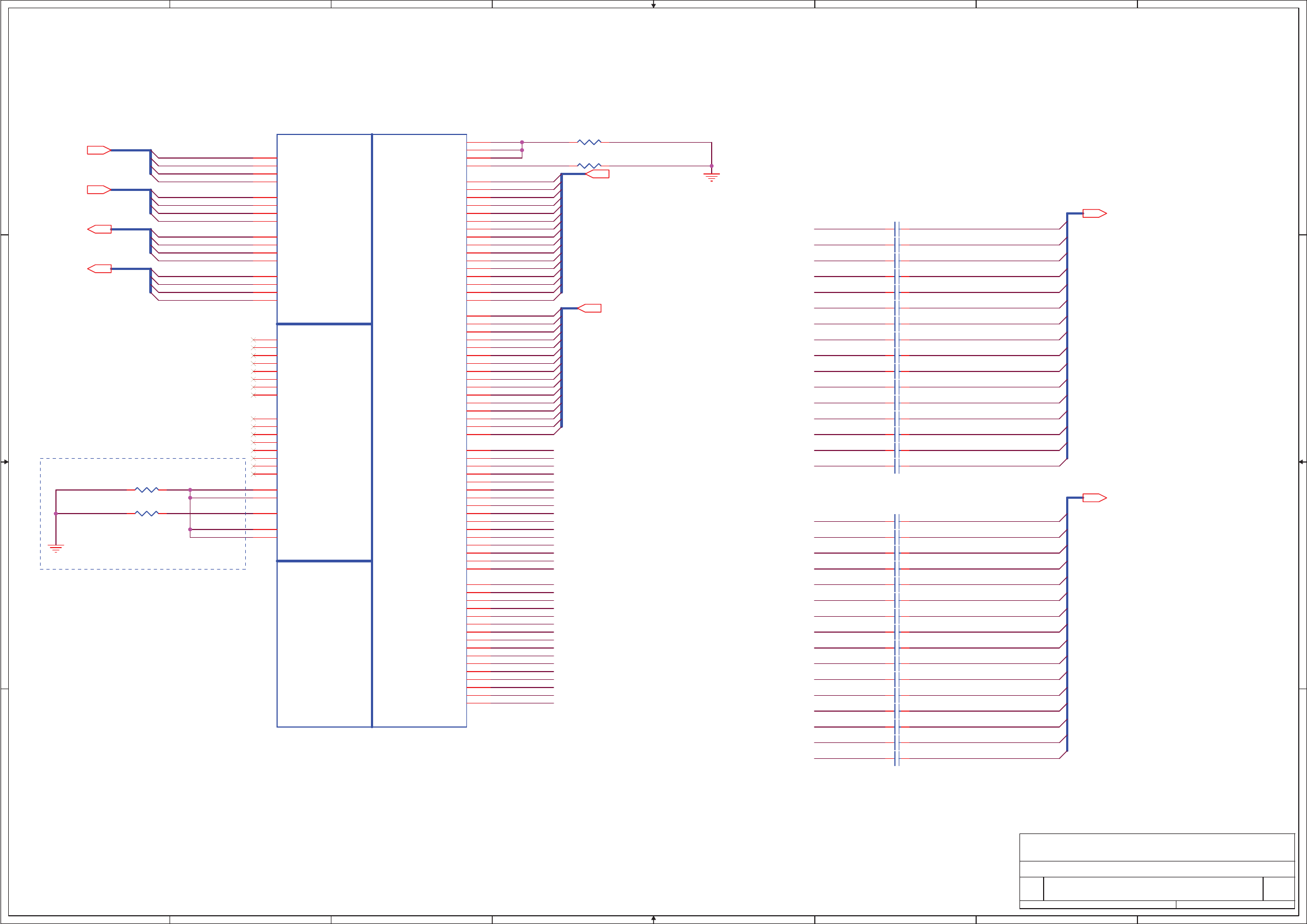
Task: Click the upper resistor inside the dashed box
Action: pos(147,490)
